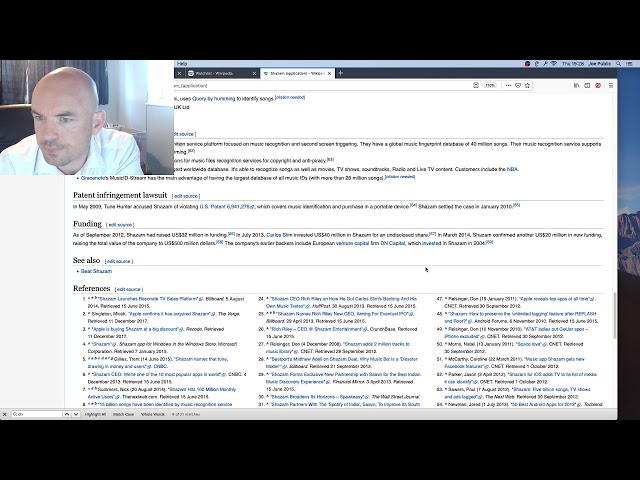640x480 pixels.
Task: Open reference 2 Apple confirms acquired Shazam link
Action: tap(172, 314)
